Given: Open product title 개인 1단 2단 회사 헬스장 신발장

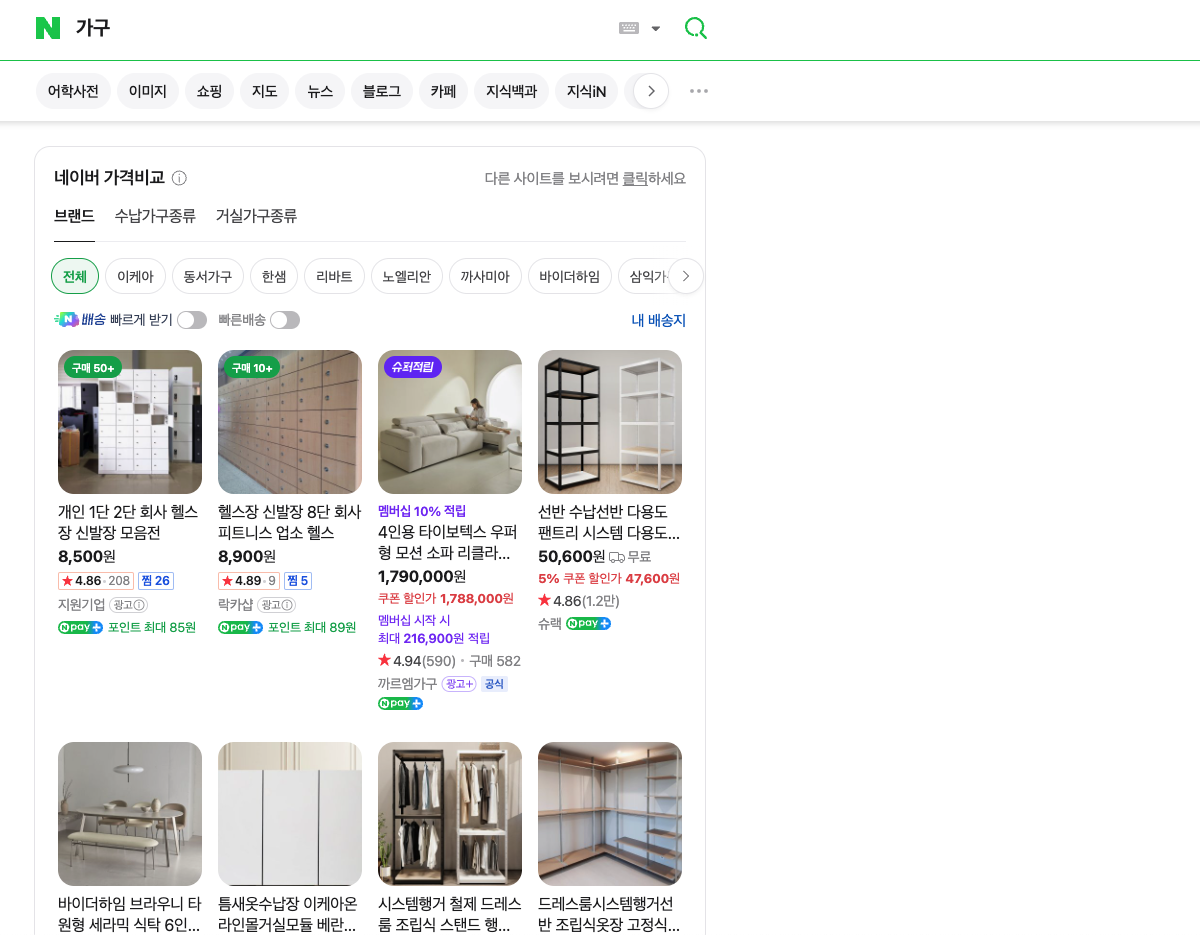Looking at the screenshot, I should tap(129, 522).
